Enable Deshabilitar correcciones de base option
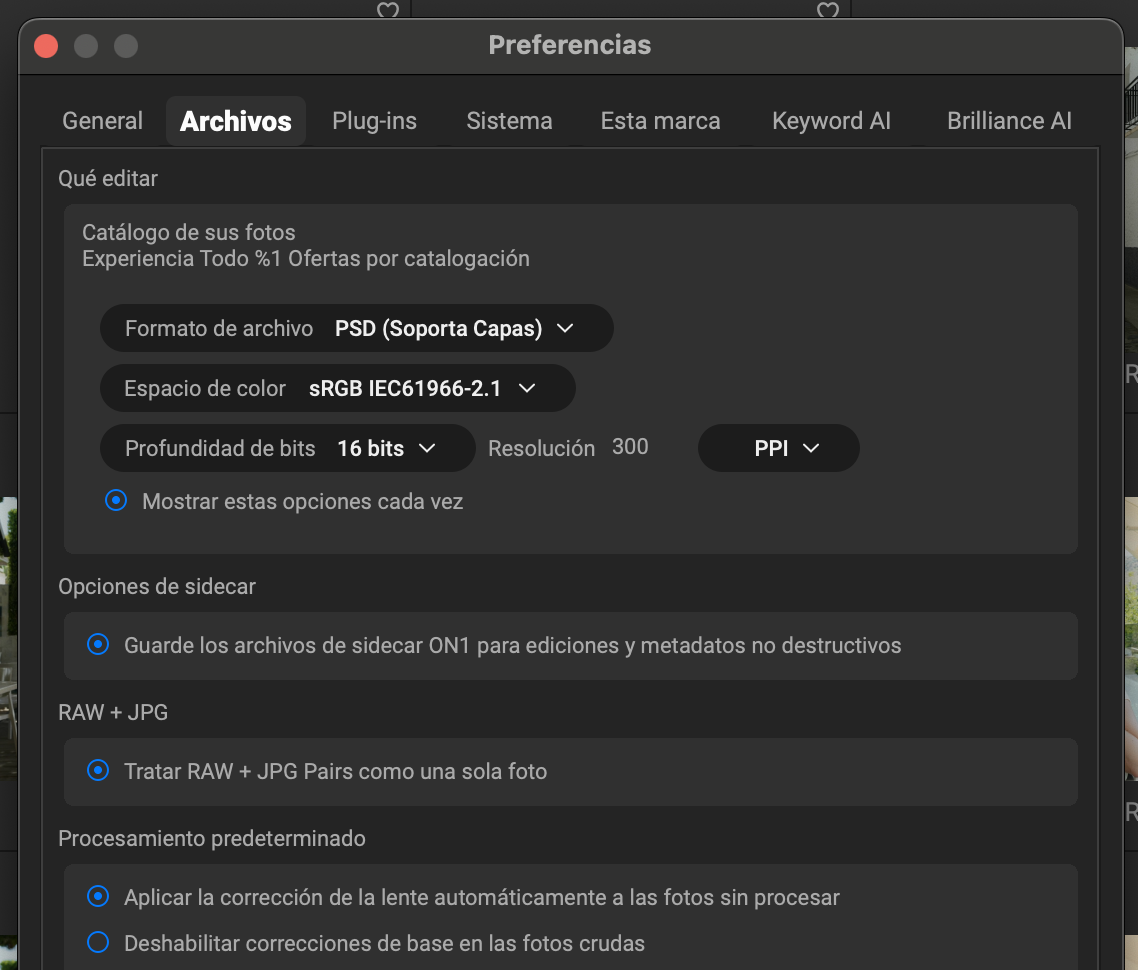This screenshot has height=970, width=1138. point(98,943)
